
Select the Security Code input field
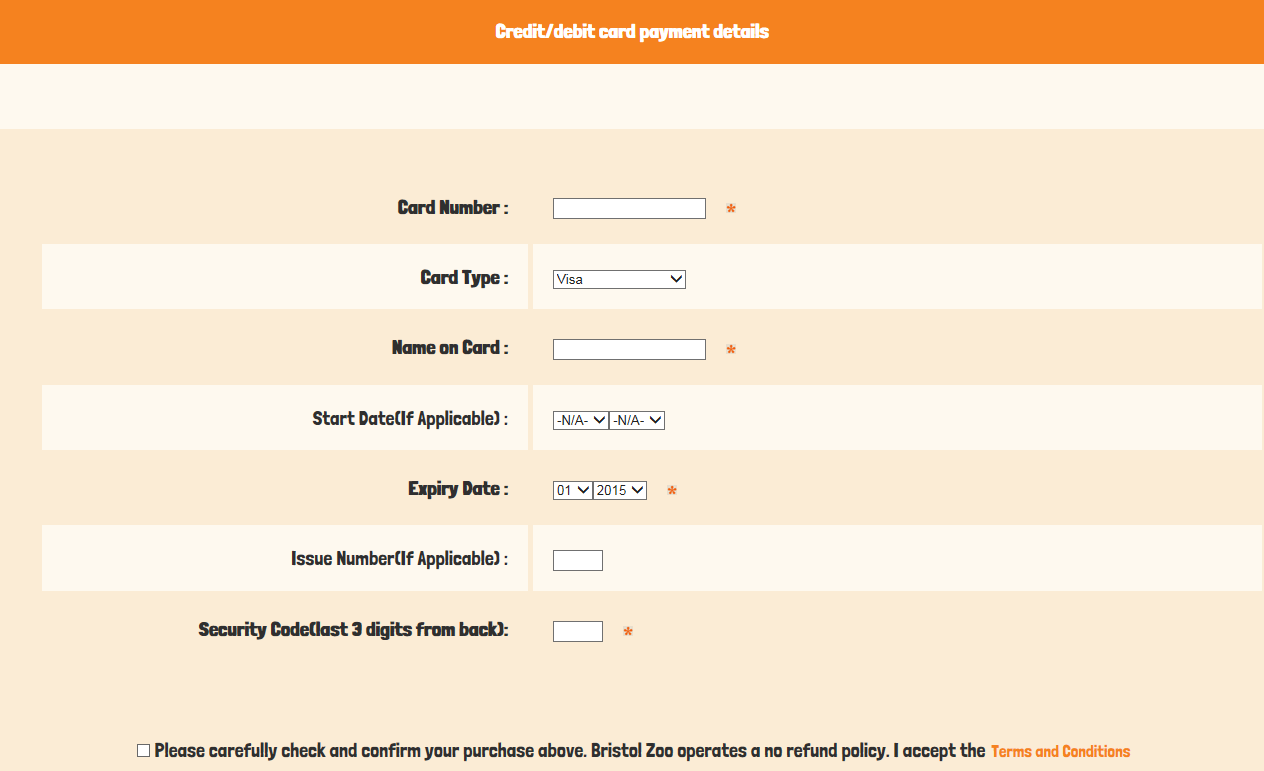tap(578, 632)
